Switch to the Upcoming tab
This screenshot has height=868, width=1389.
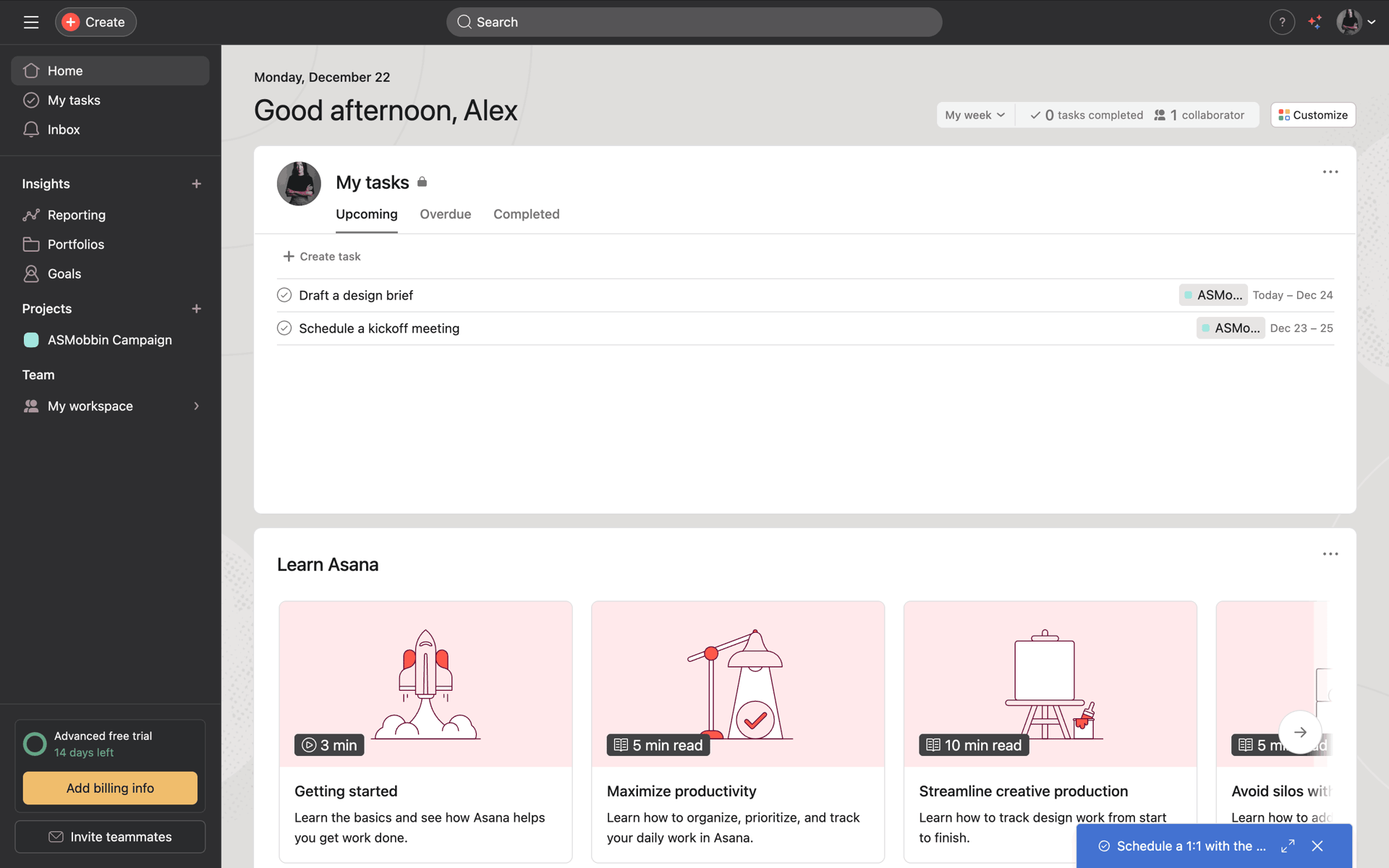[367, 214]
